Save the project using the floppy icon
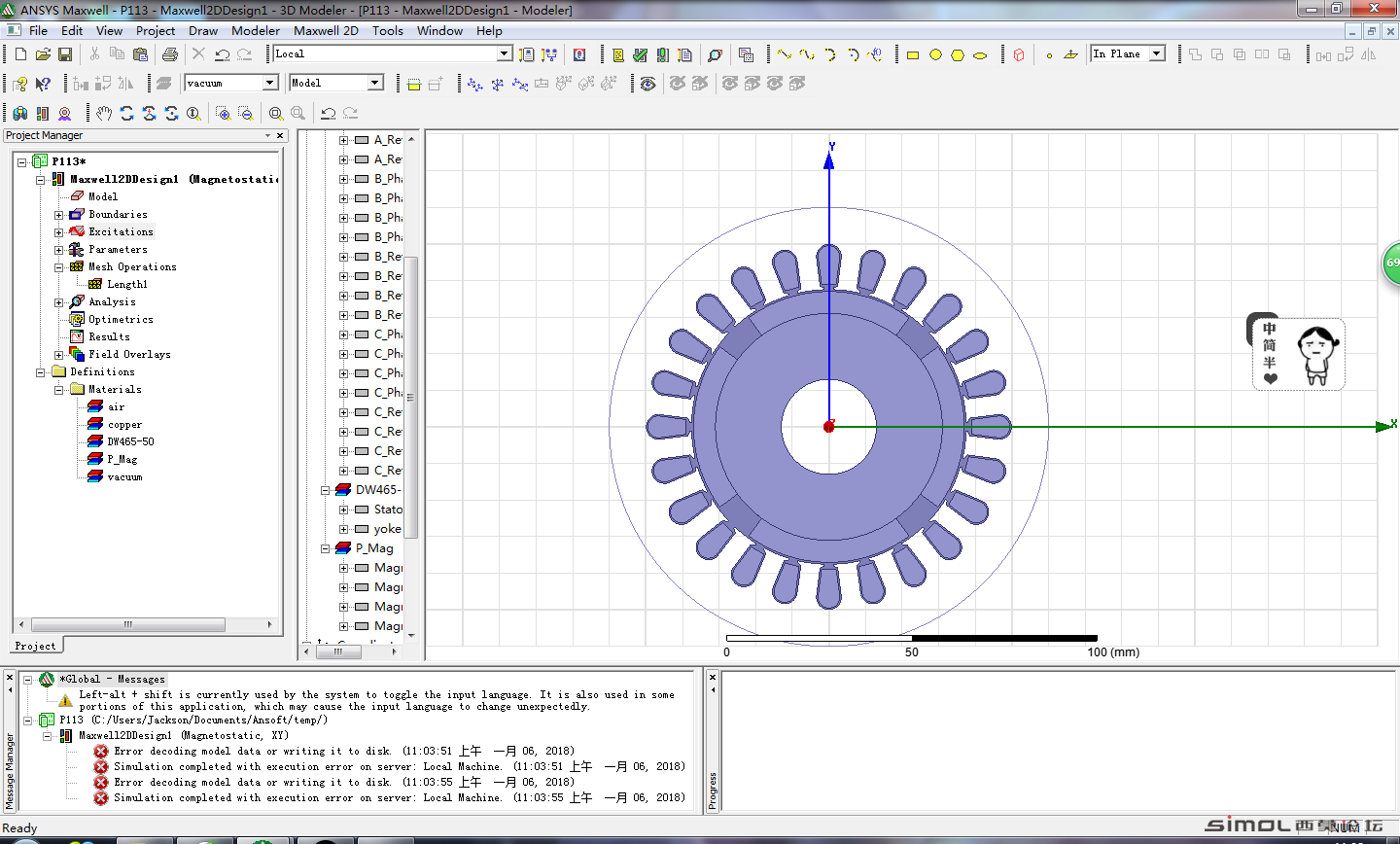The width and height of the screenshot is (1400, 844). (x=65, y=54)
